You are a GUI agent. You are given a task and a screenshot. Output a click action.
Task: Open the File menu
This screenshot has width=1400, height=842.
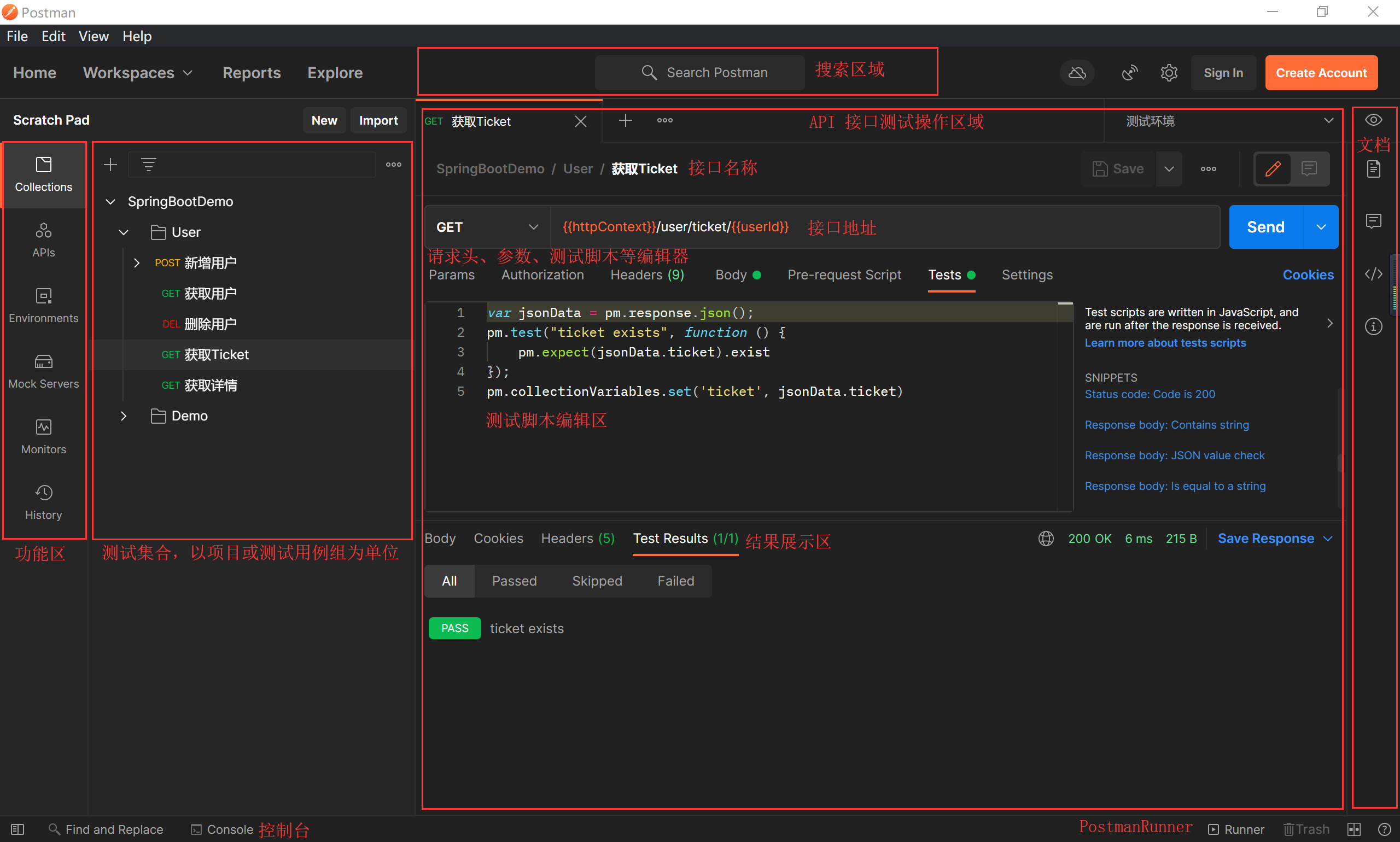[17, 36]
